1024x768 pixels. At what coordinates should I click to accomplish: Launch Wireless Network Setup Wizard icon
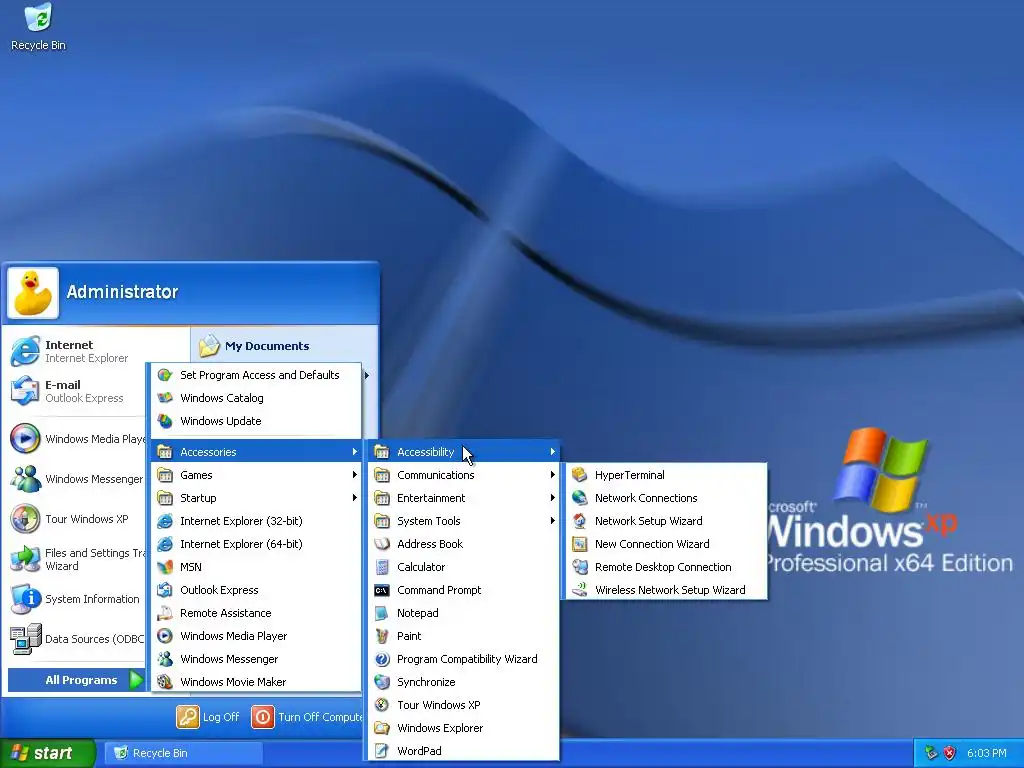[579, 590]
